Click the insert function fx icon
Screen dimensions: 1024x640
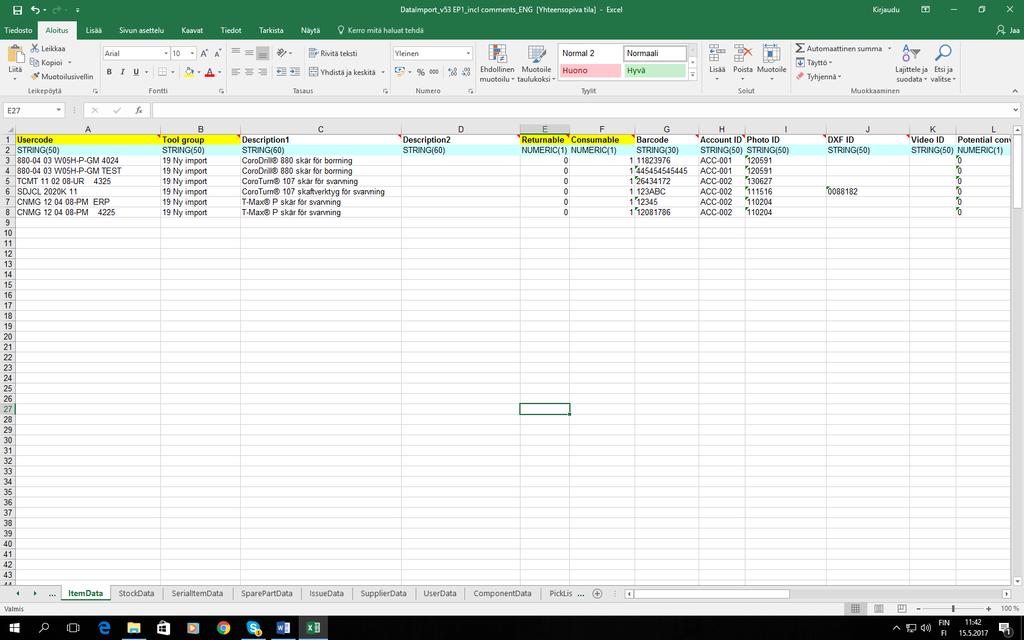point(138,110)
